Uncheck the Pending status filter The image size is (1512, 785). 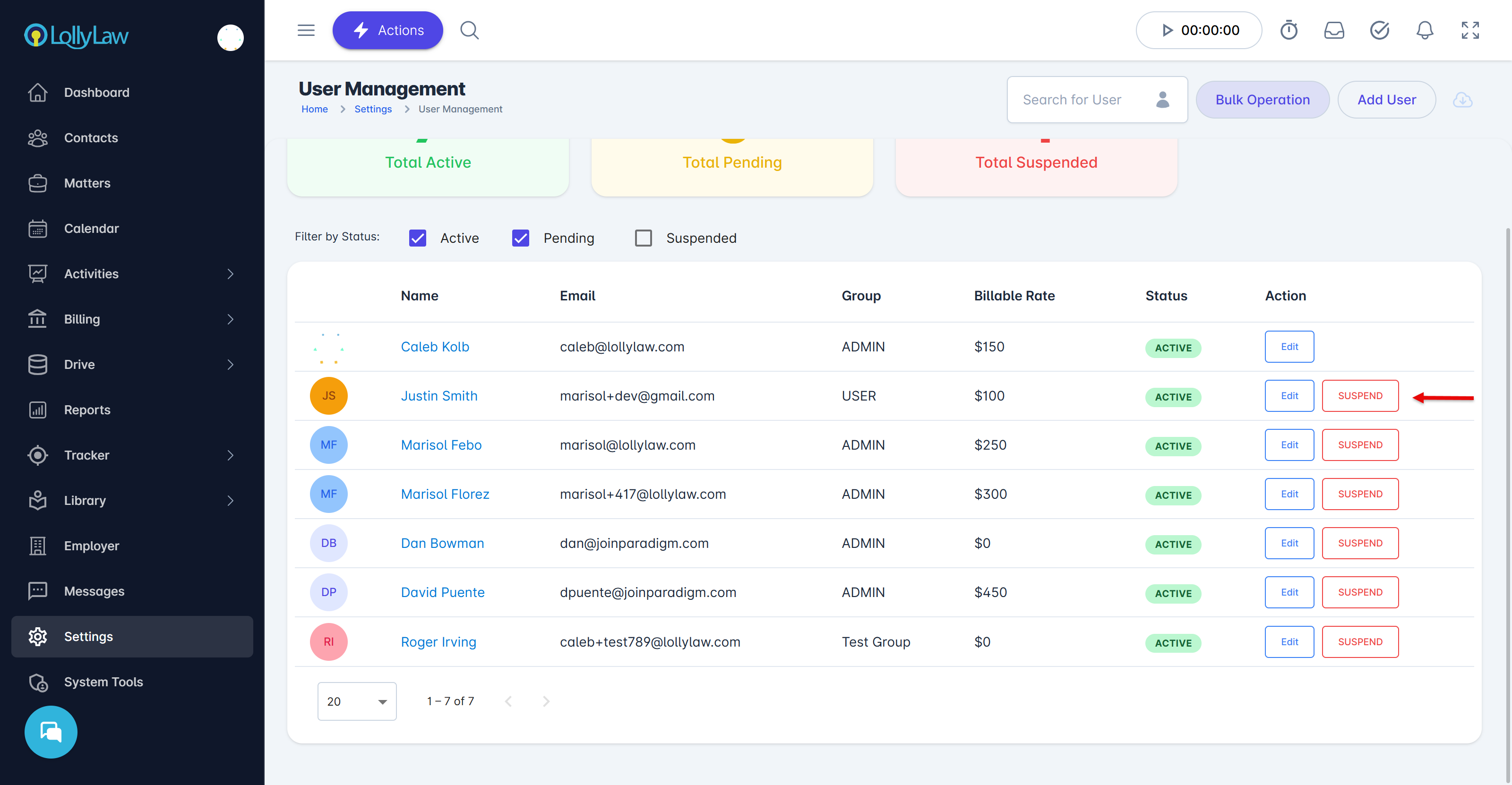tap(521, 238)
